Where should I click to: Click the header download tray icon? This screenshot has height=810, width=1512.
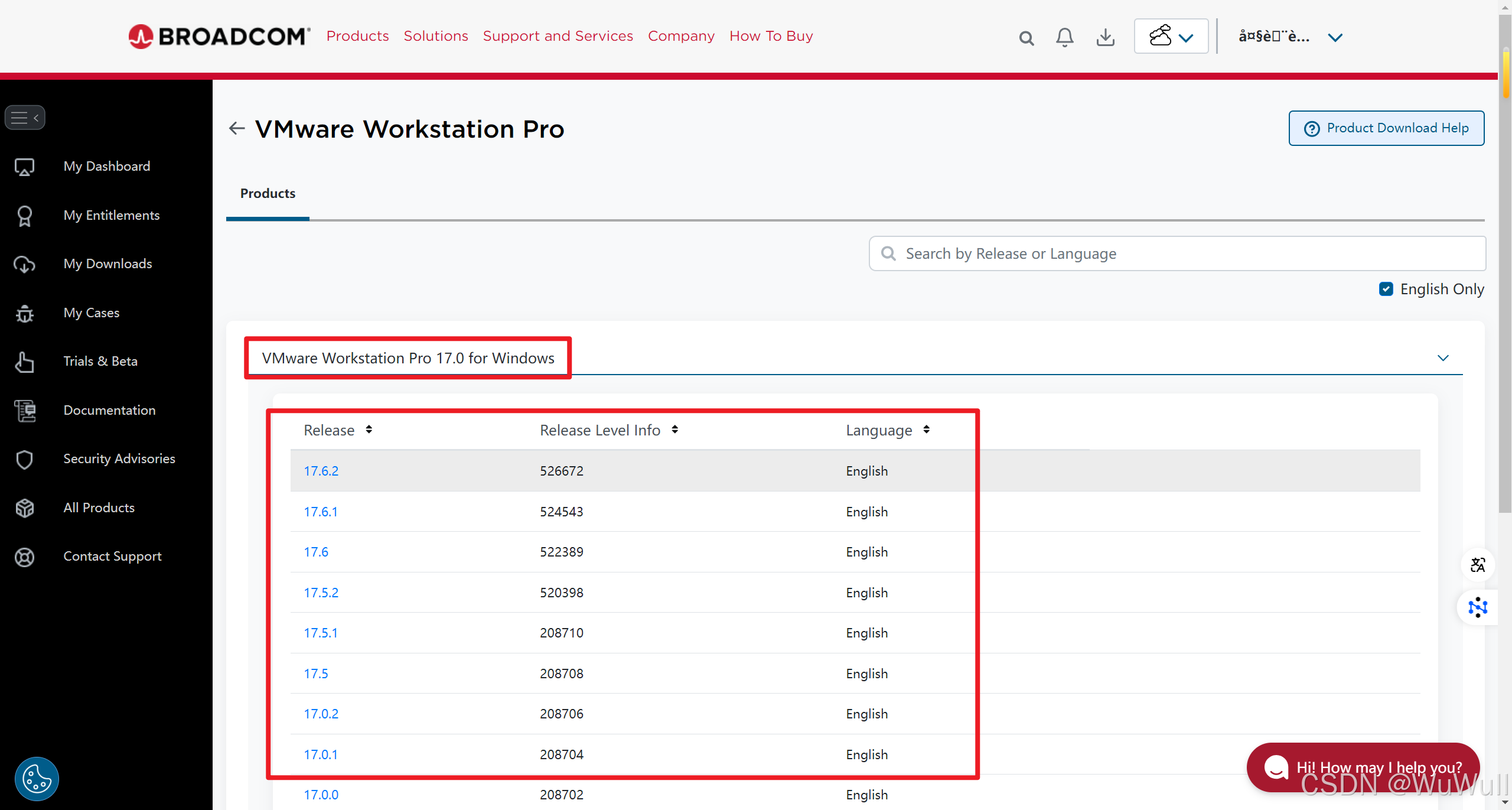[1105, 37]
